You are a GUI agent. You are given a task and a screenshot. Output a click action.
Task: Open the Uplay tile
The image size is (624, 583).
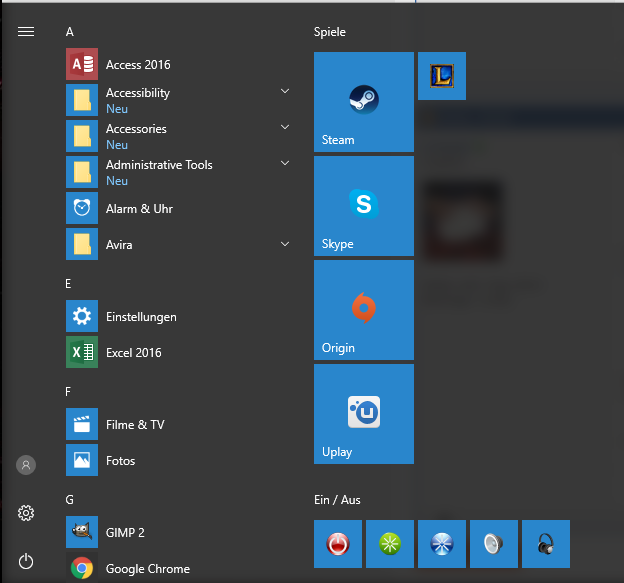pyautogui.click(x=364, y=414)
